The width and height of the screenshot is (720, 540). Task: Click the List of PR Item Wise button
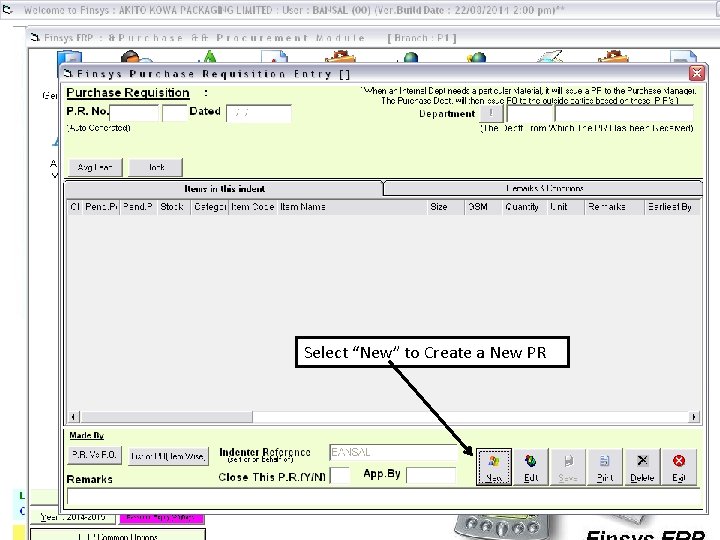(169, 456)
